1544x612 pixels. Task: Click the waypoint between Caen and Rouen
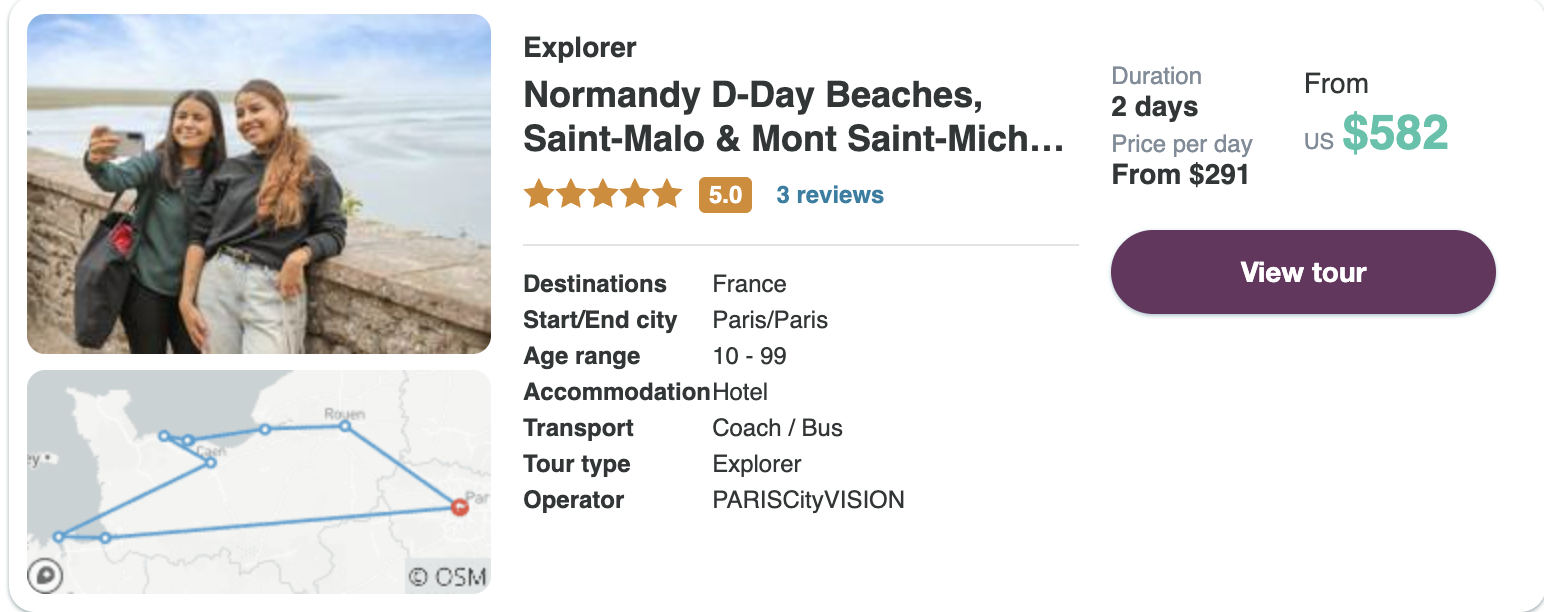click(x=265, y=429)
